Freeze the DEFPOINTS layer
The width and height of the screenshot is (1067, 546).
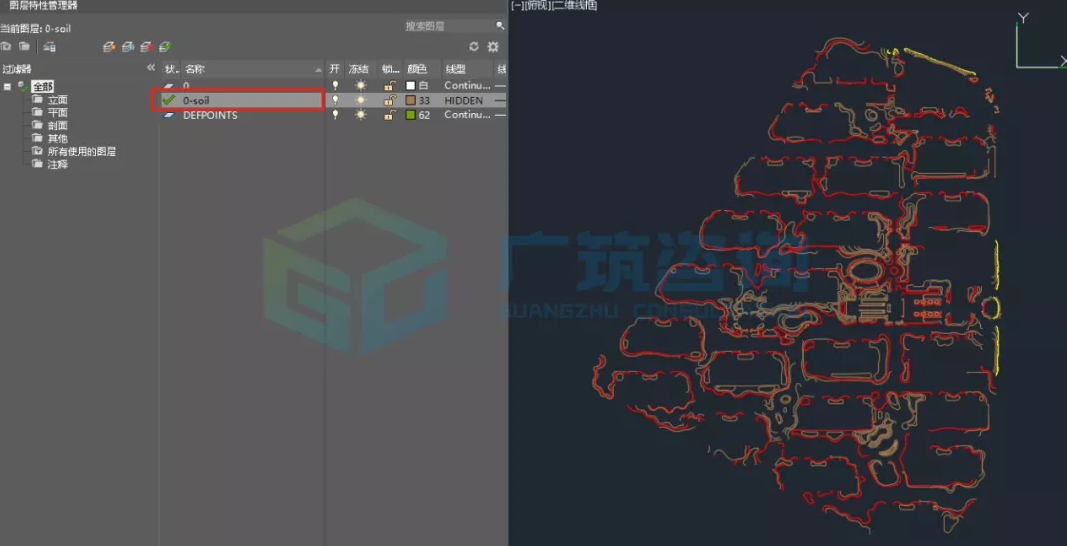coord(361,115)
